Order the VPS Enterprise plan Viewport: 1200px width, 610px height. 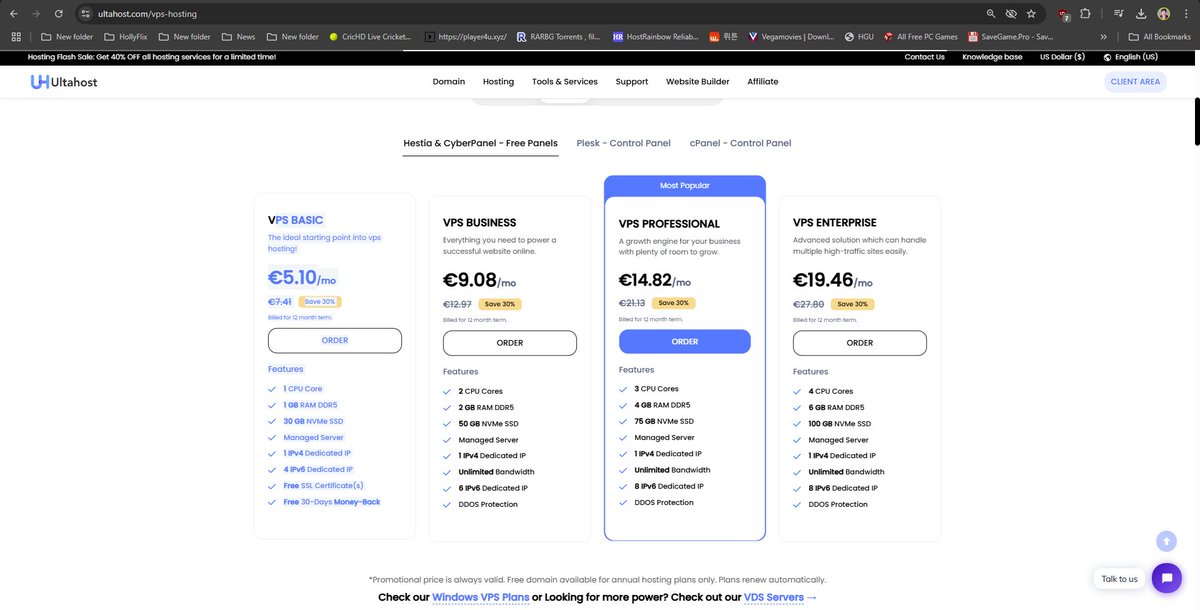[860, 343]
